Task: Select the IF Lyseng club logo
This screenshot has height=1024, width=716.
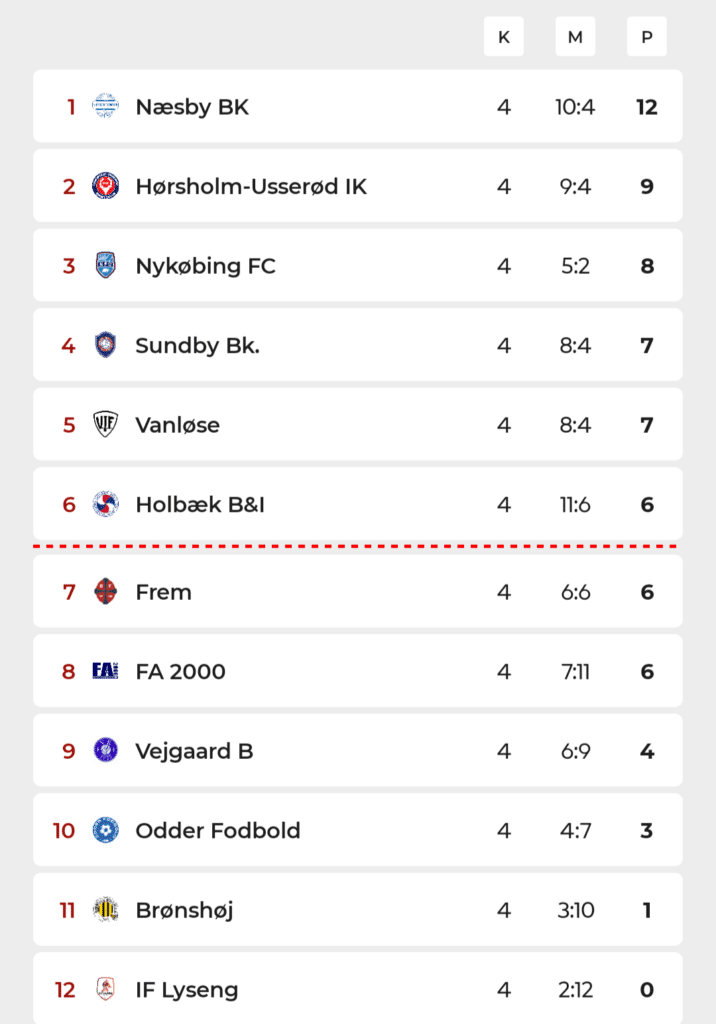Action: (105, 989)
